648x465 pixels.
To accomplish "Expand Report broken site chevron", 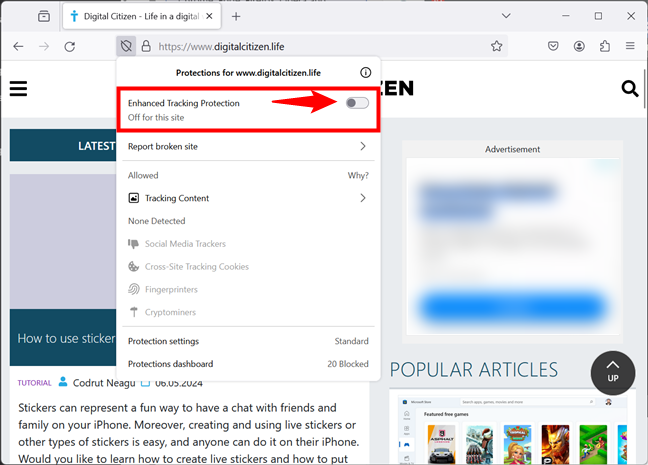I will (363, 146).
